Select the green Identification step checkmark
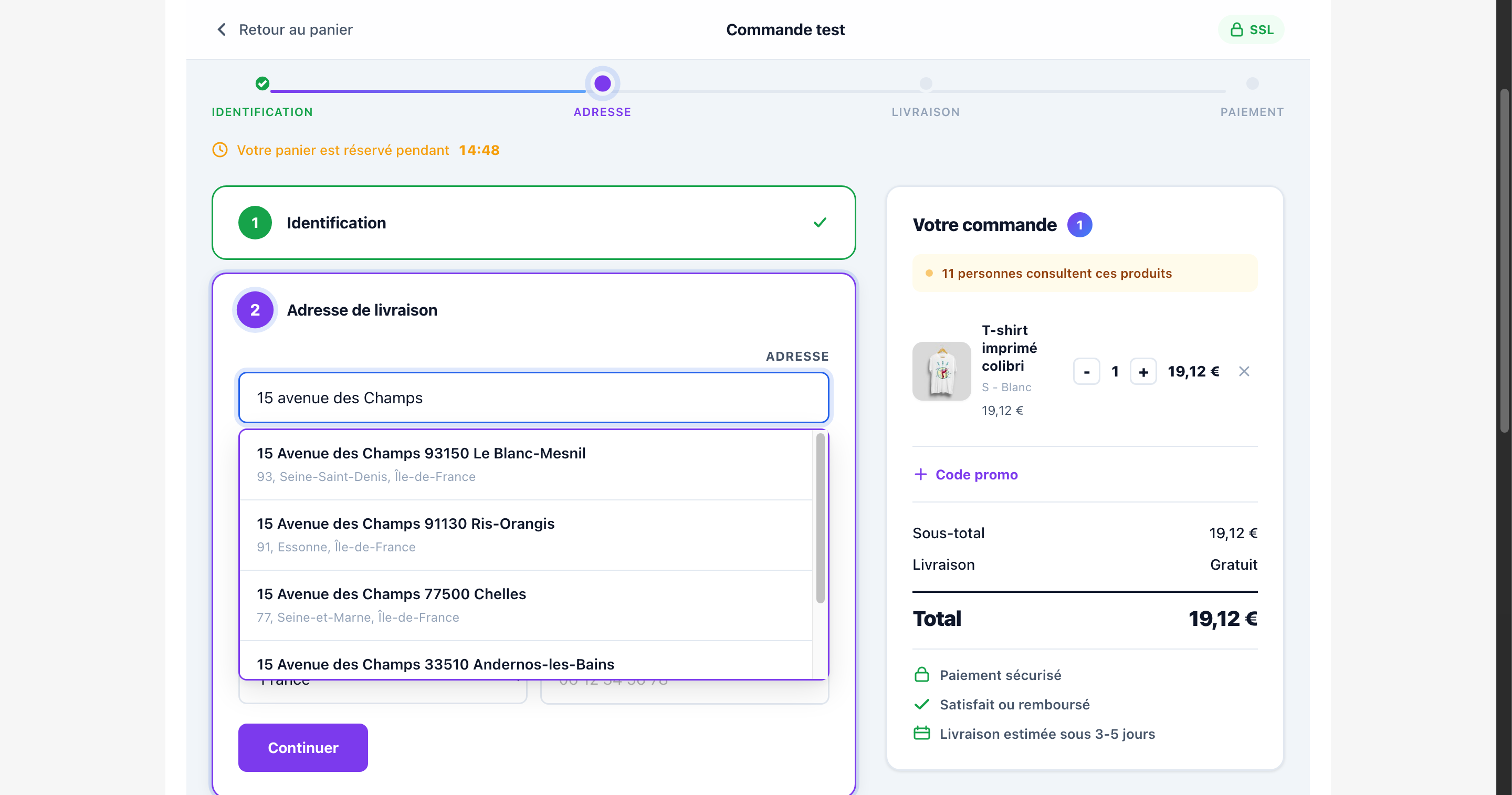This screenshot has height=795, width=1512. [x=262, y=83]
